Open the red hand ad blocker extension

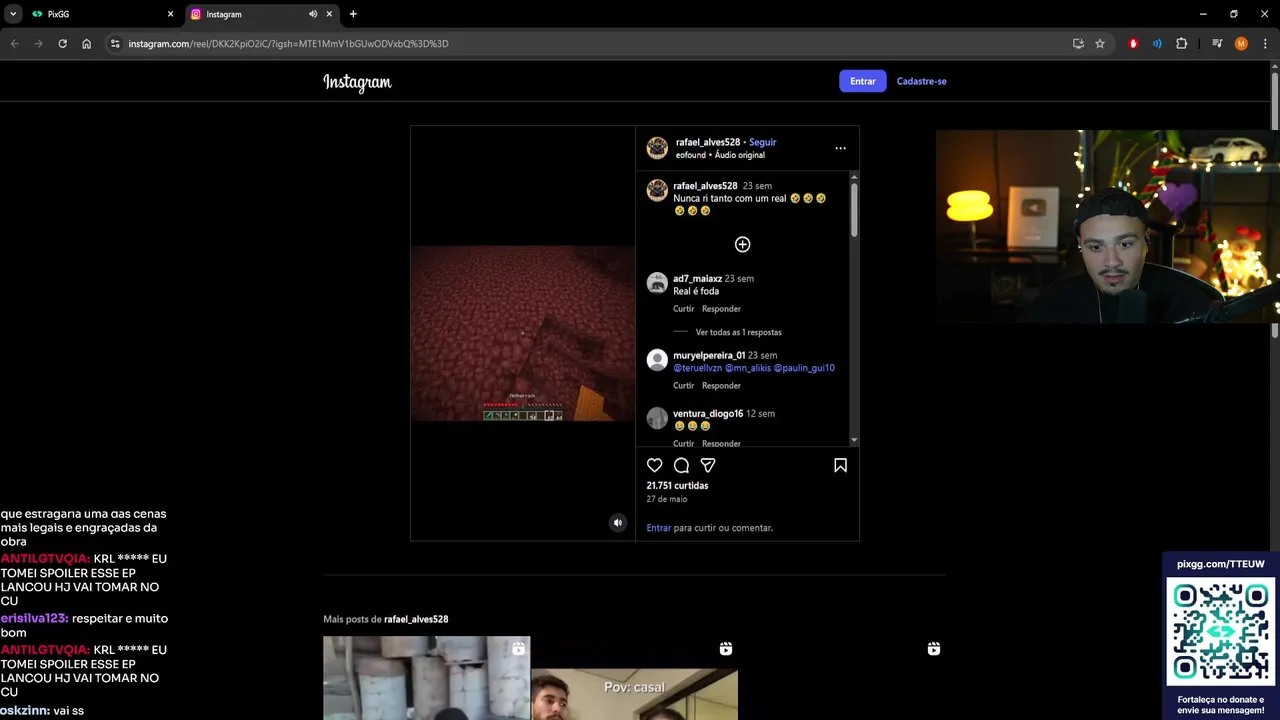pyautogui.click(x=1133, y=43)
